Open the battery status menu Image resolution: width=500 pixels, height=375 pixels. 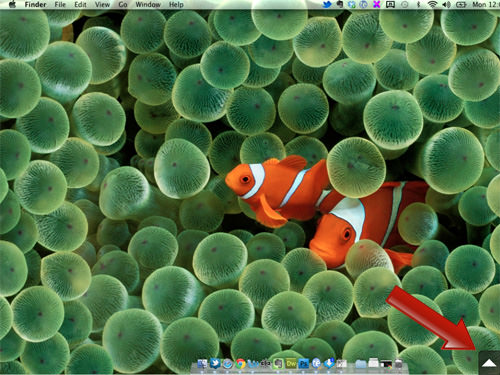(461, 5)
